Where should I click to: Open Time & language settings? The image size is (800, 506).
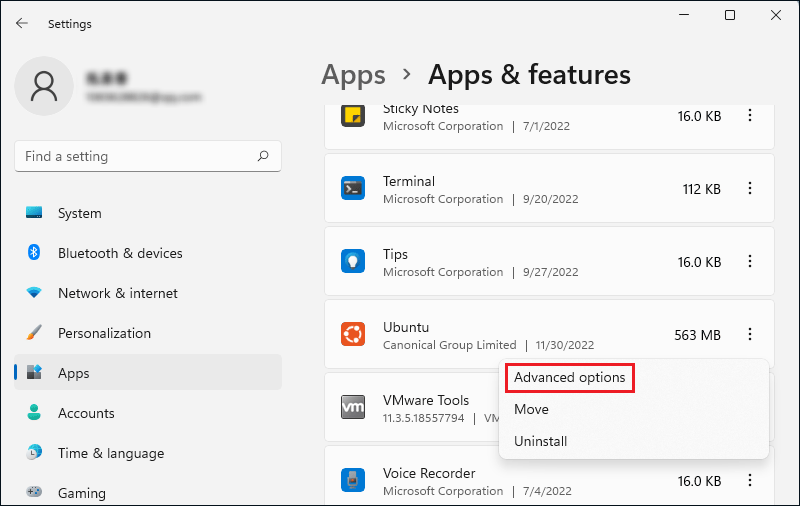coord(148,453)
